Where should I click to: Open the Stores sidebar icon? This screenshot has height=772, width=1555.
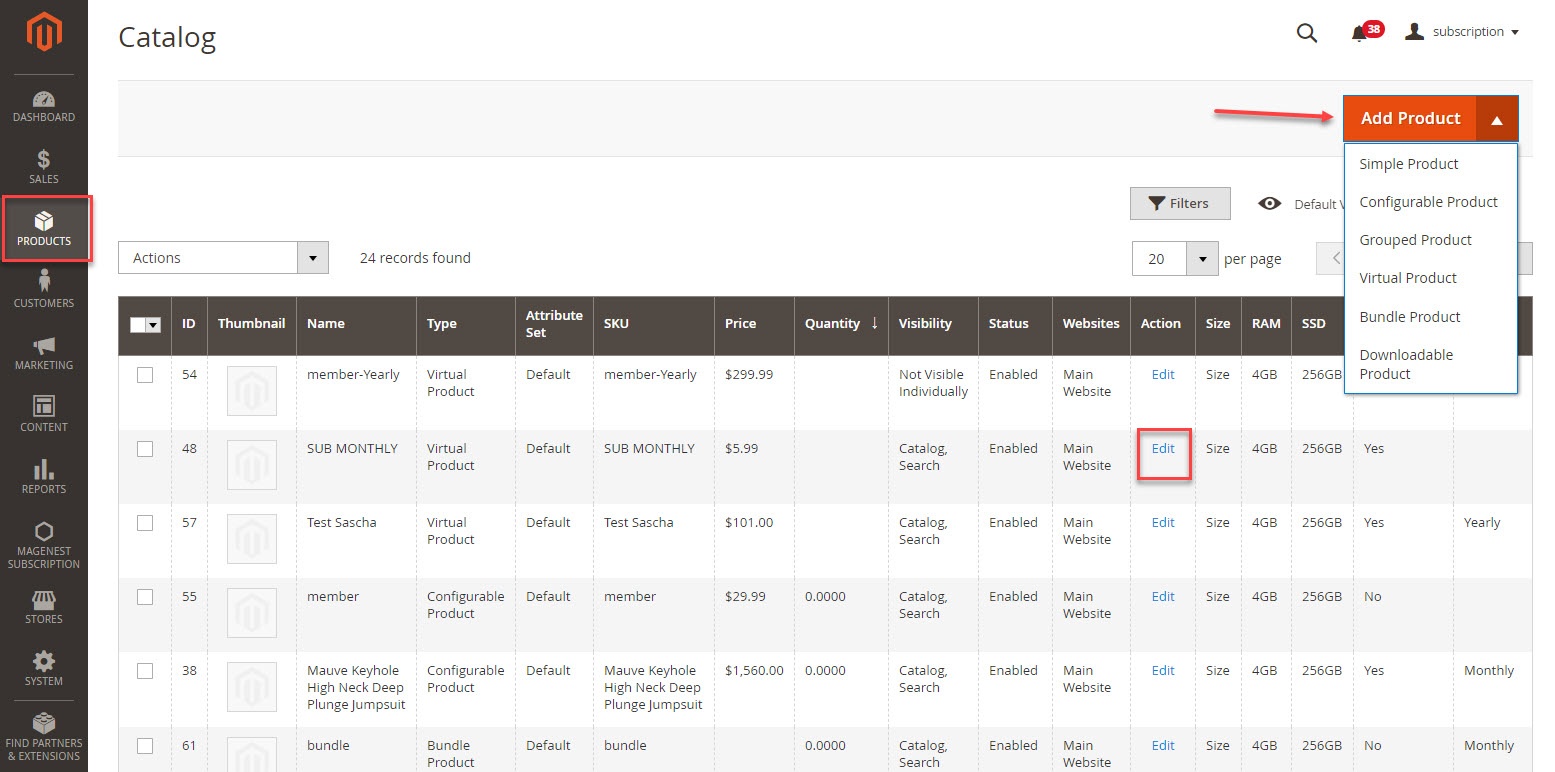tap(44, 607)
